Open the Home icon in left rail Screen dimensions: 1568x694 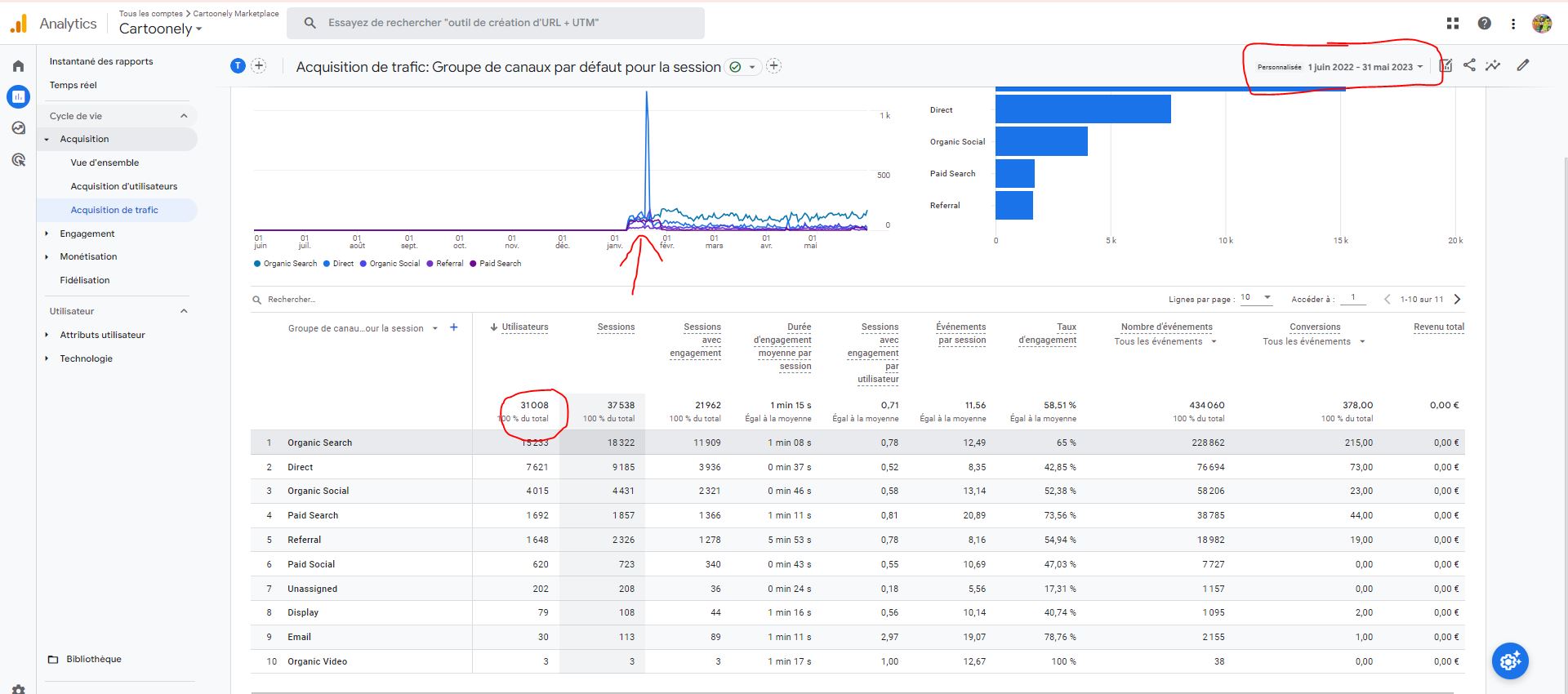(x=18, y=66)
